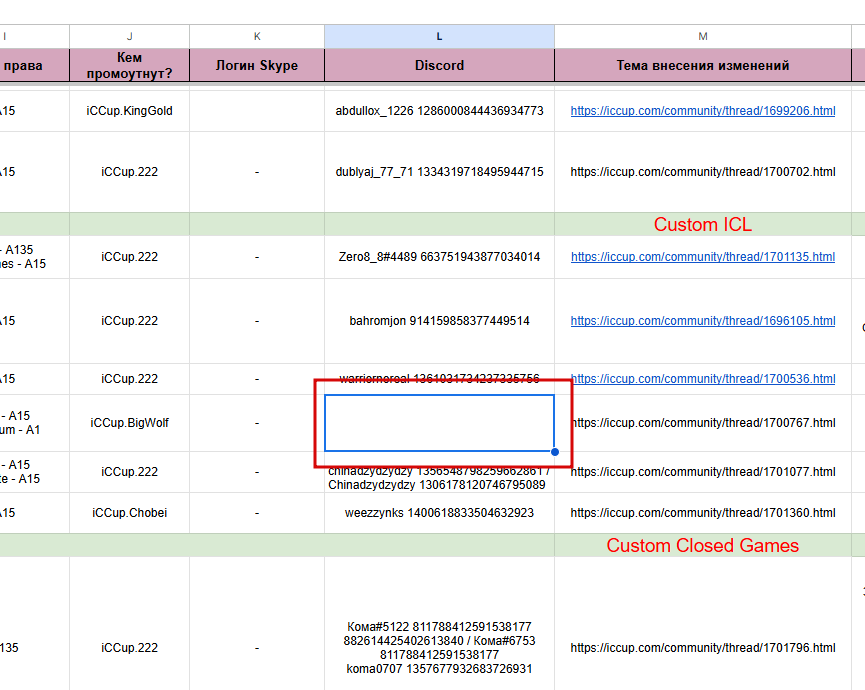Click the 'Логин Skype' header cell
This screenshot has height=690, width=865.
point(257,65)
